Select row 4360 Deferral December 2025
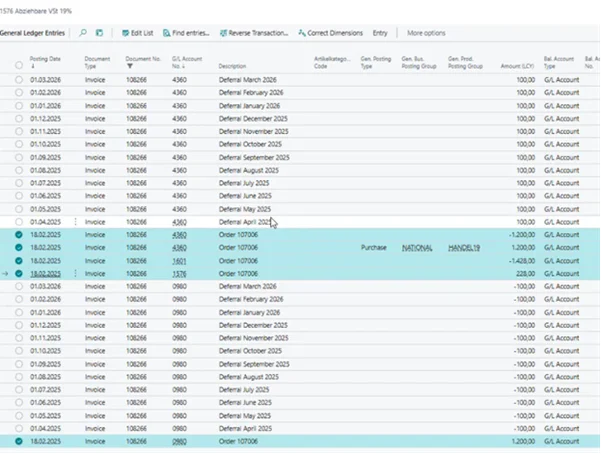601x454 pixels. 19,118
